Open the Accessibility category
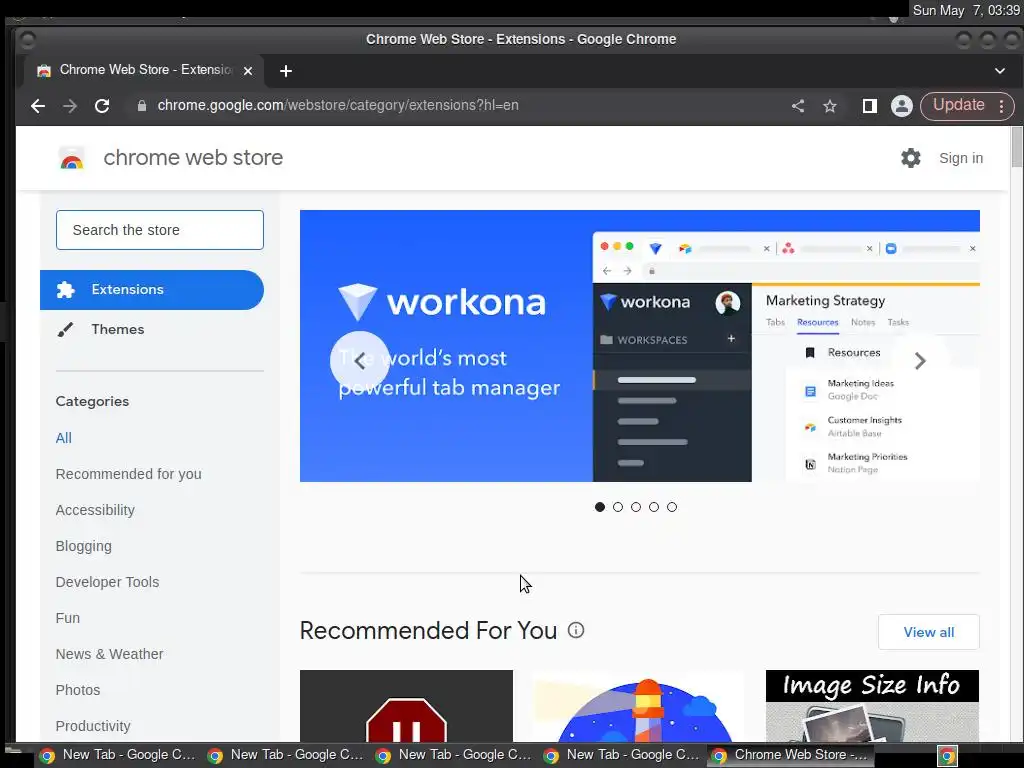 click(95, 510)
